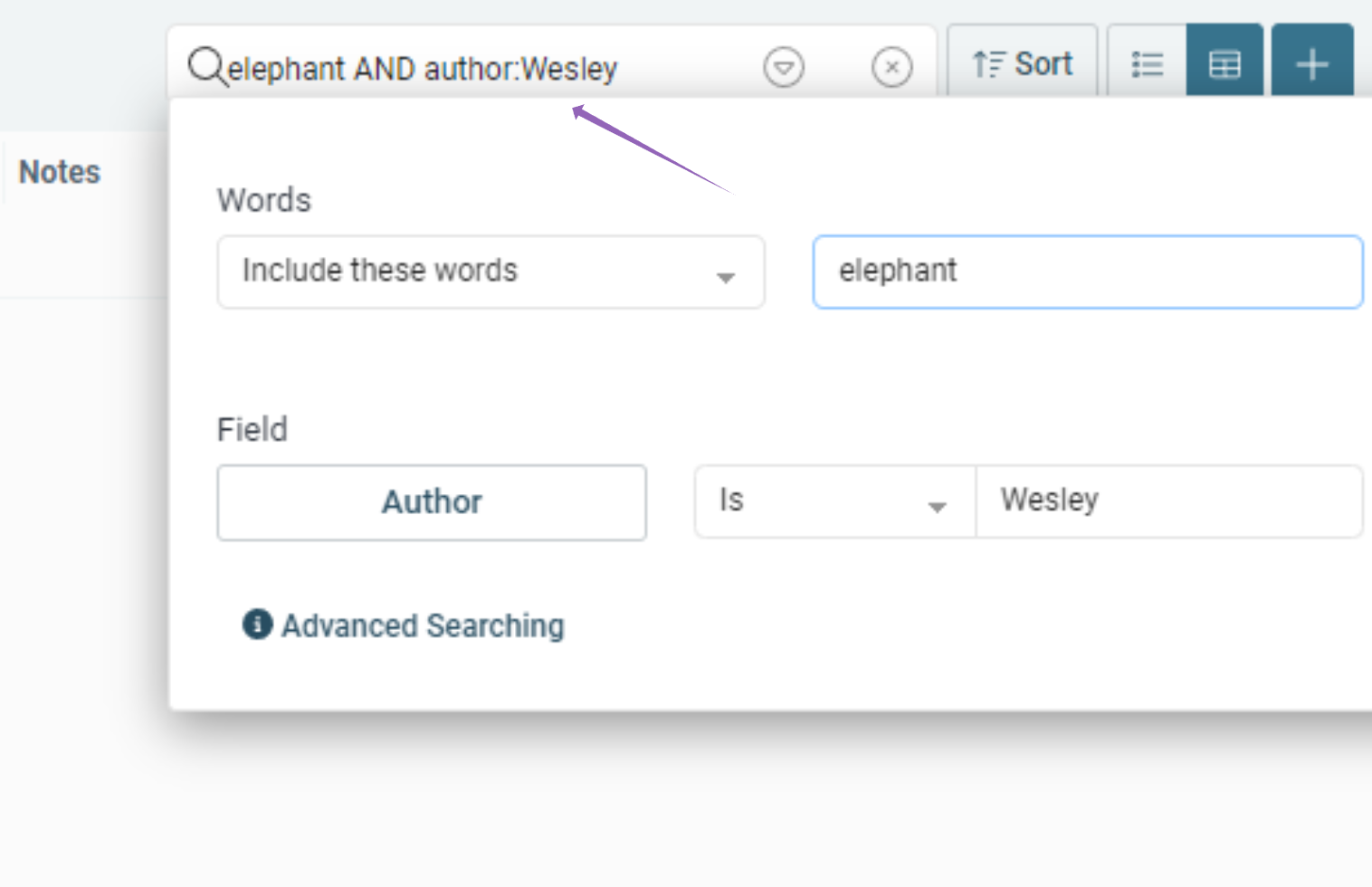Click the Author field button
The width and height of the screenshot is (1372, 887).
432,502
